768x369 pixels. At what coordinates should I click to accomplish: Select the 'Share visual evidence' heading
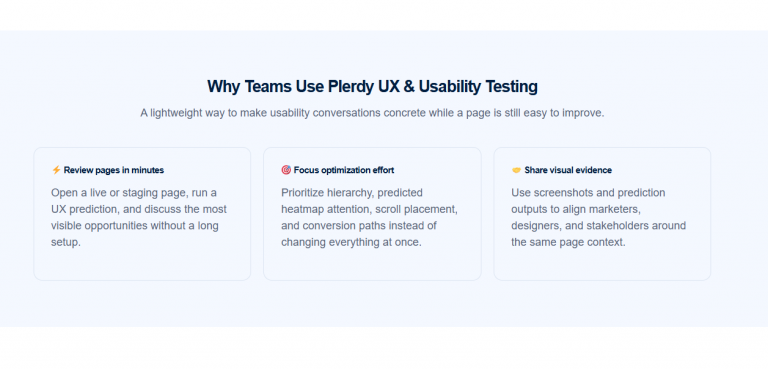pyautogui.click(x=568, y=170)
